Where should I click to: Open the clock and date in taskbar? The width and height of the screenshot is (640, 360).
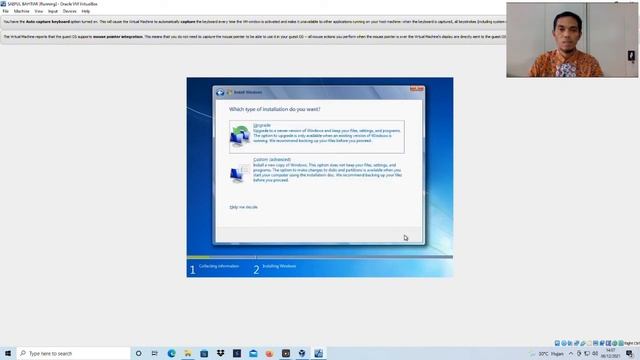coord(611,353)
